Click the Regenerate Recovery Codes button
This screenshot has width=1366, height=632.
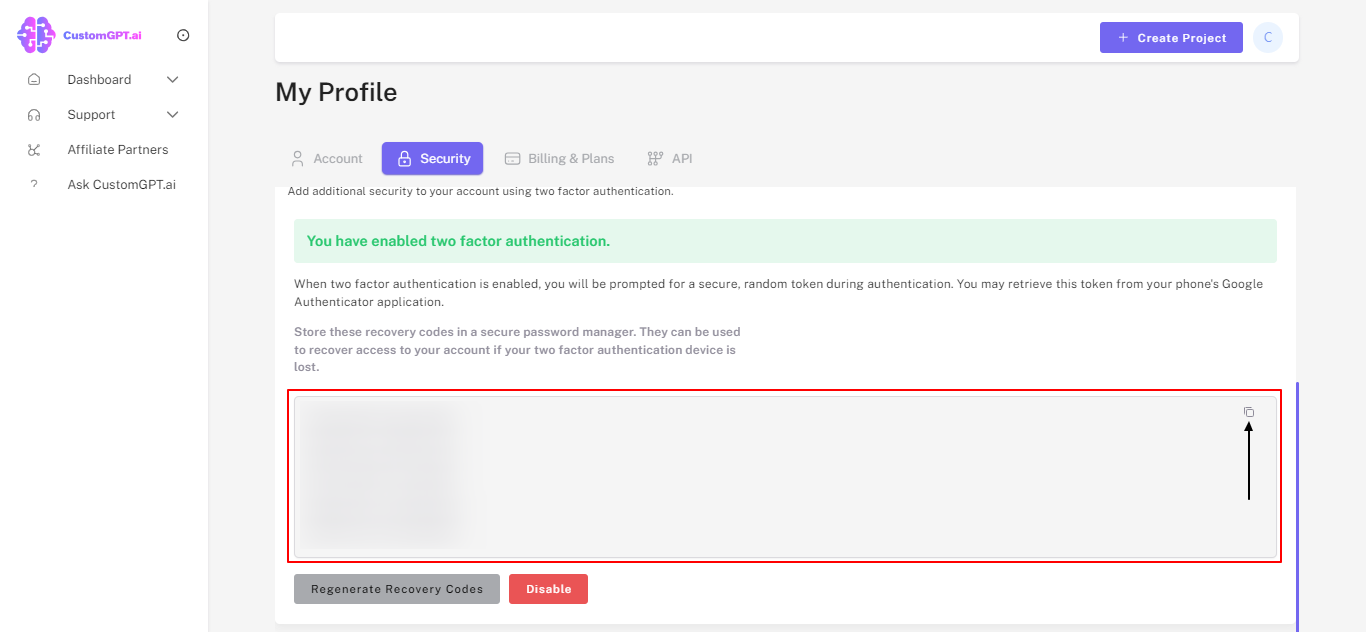(x=396, y=589)
